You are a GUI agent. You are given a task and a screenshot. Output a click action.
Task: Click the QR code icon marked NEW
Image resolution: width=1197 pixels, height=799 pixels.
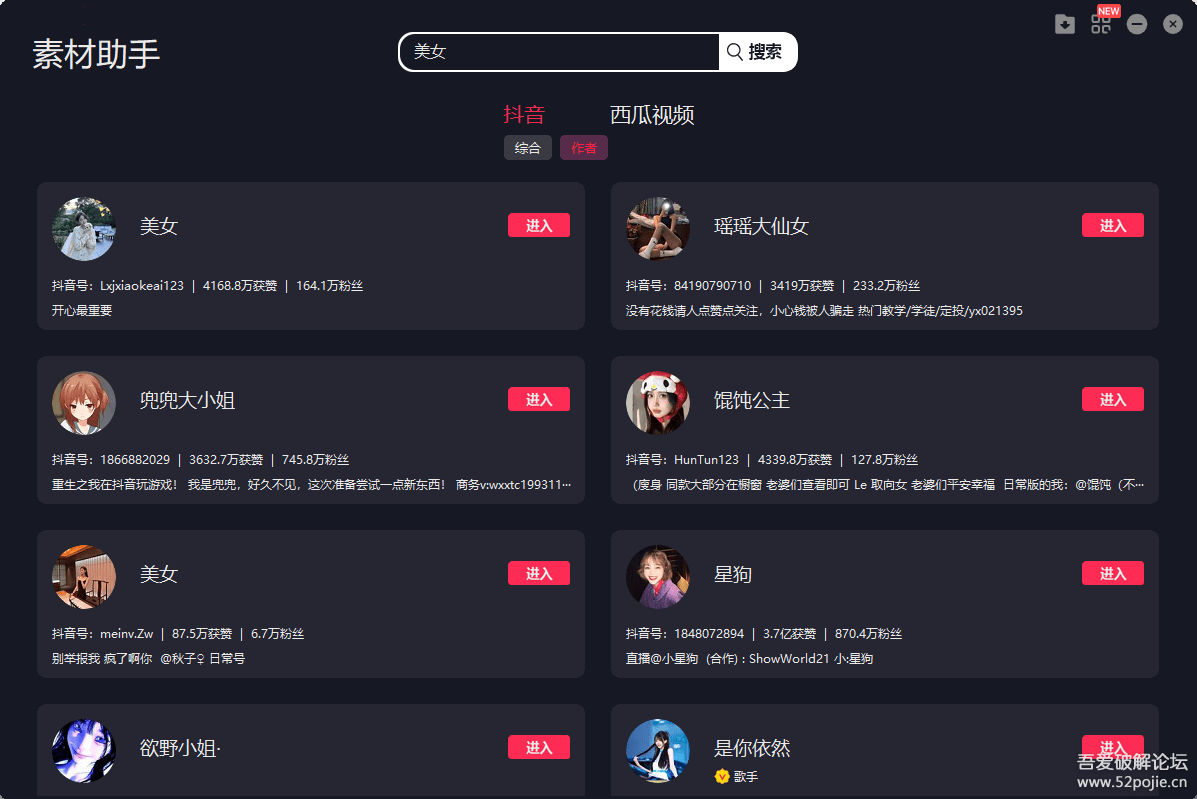(x=1101, y=24)
